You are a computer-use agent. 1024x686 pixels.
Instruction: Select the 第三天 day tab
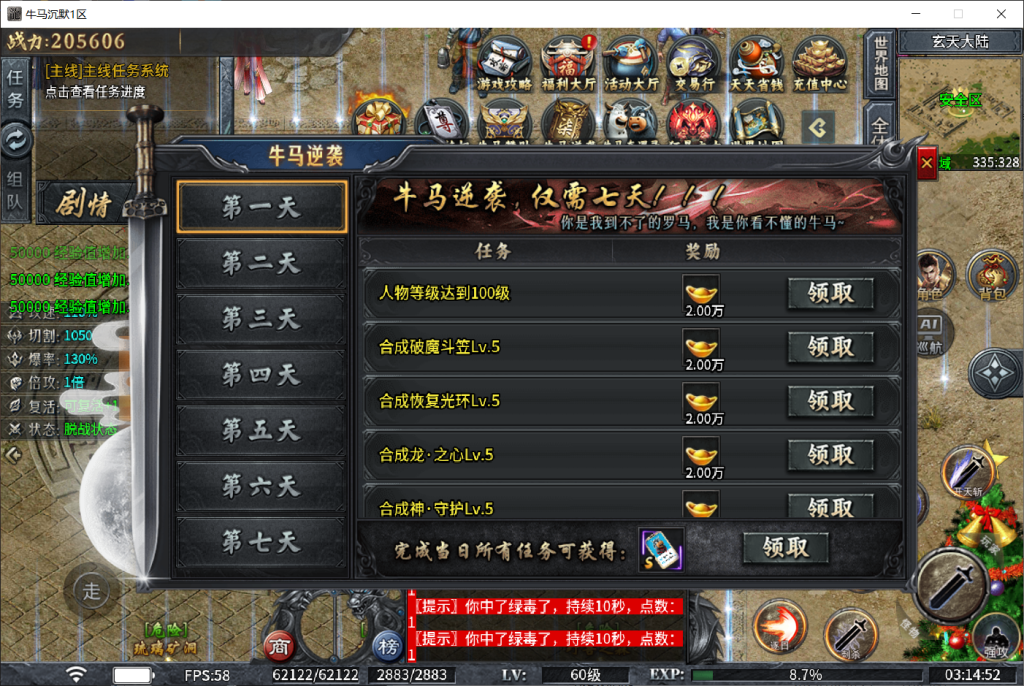tap(261, 319)
